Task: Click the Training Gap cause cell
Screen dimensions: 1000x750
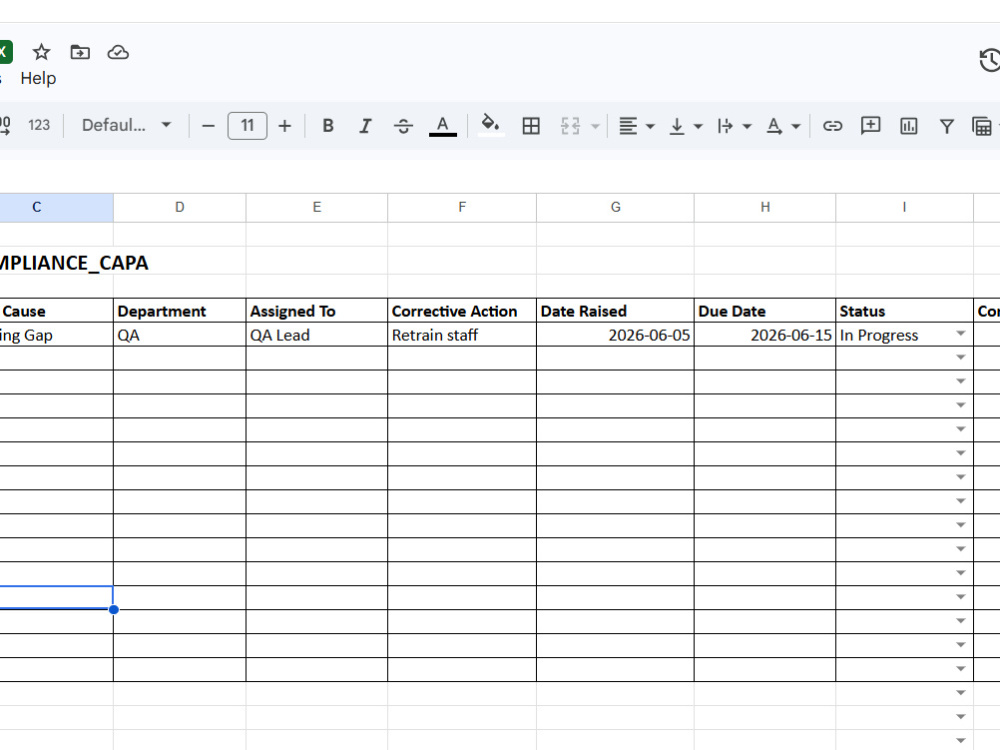Action: click(x=56, y=335)
